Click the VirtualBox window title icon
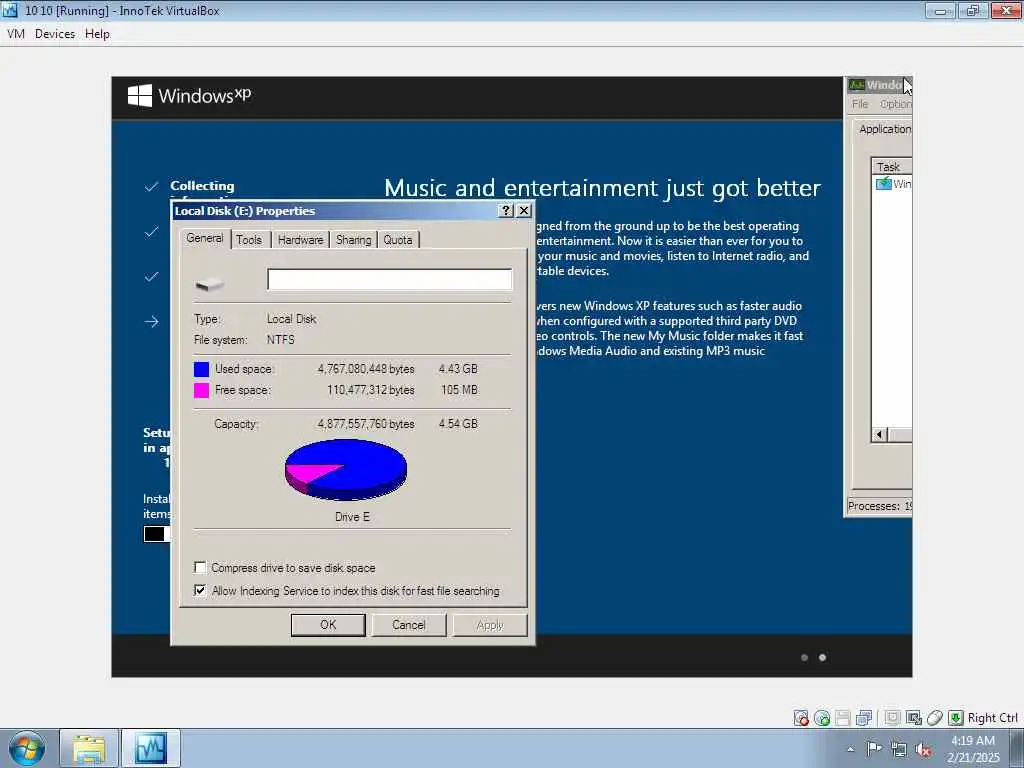The image size is (1024, 768). [x=10, y=10]
